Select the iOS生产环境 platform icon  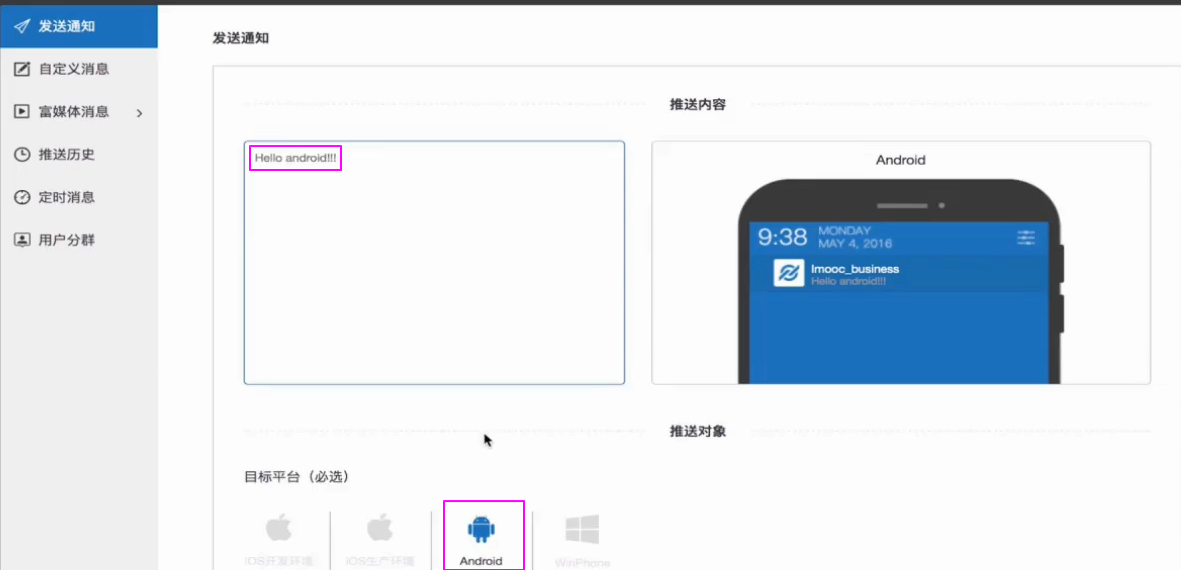click(380, 529)
